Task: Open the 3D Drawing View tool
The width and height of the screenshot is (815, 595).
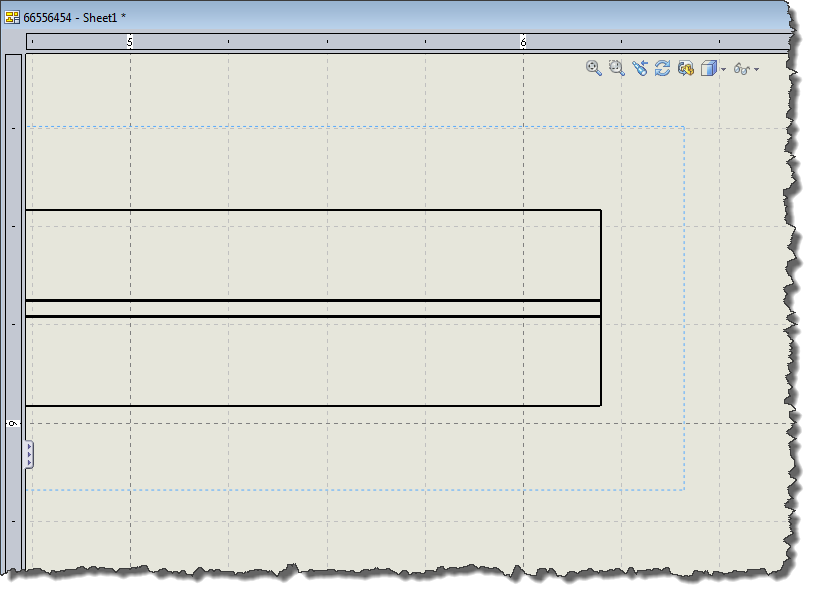Action: (685, 68)
